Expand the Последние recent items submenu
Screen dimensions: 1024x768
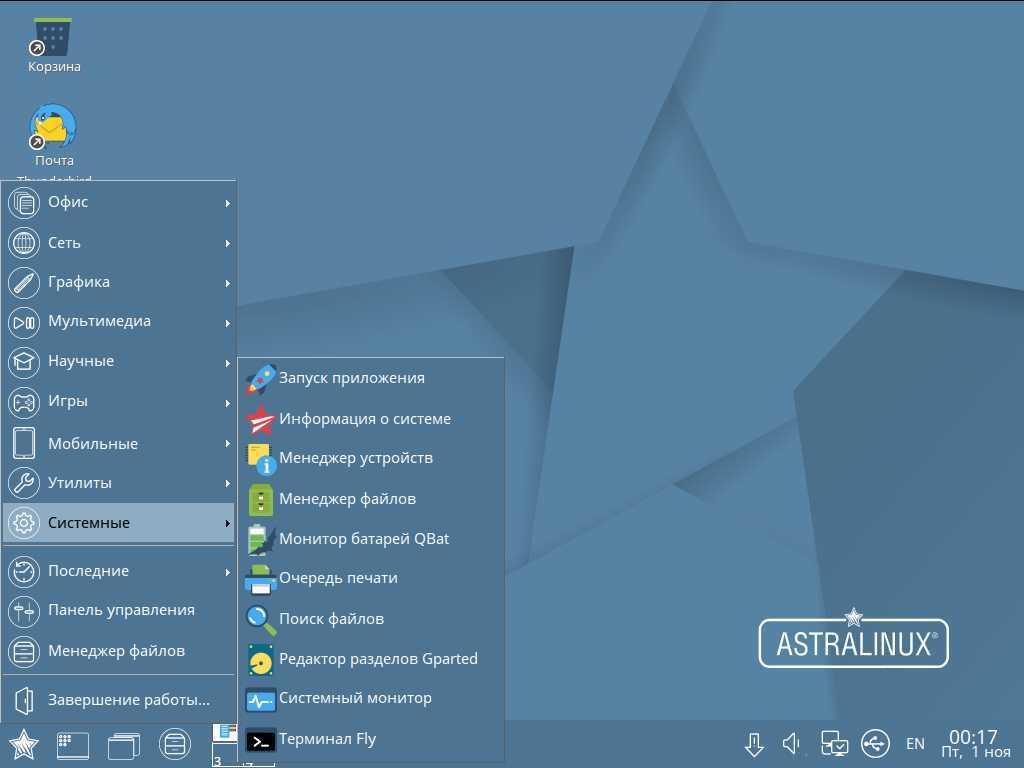118,571
